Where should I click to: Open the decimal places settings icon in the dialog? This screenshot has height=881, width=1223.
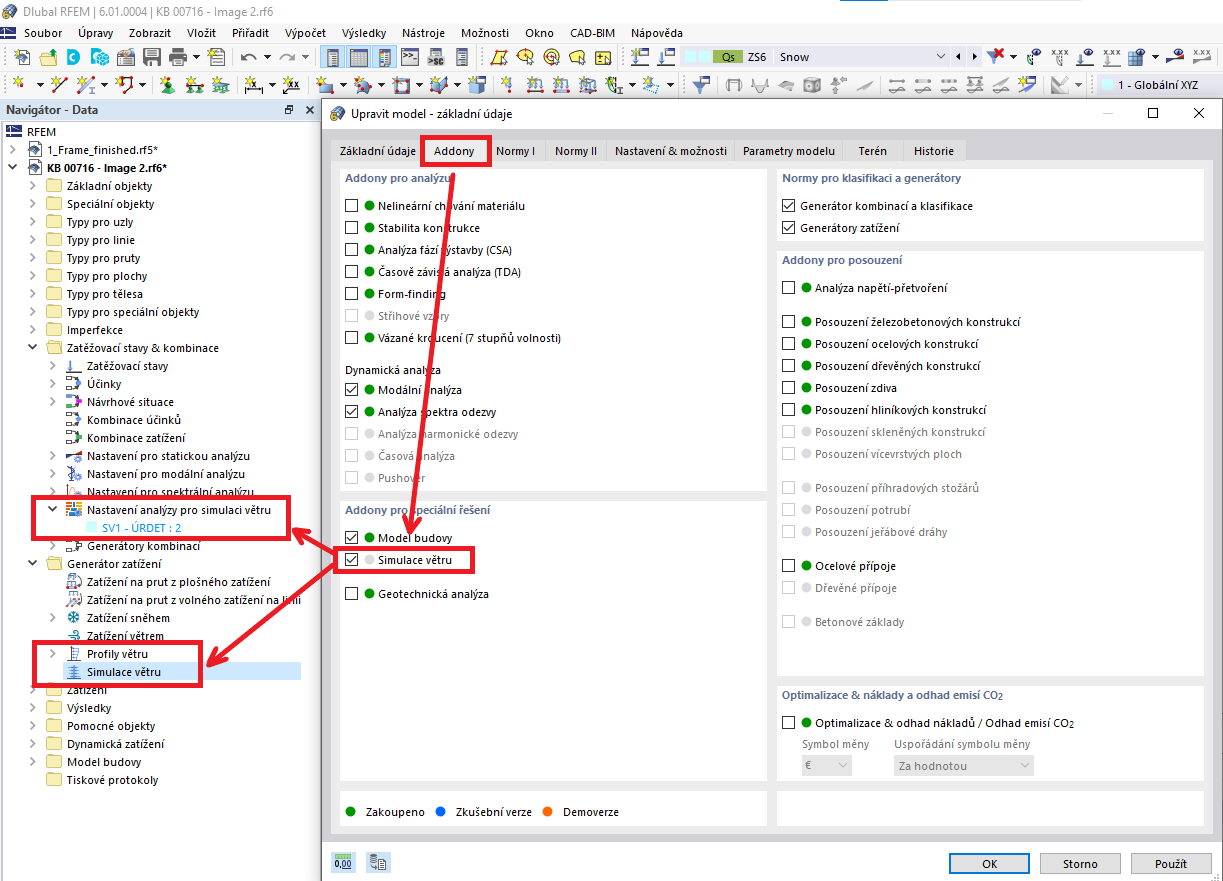[x=343, y=862]
